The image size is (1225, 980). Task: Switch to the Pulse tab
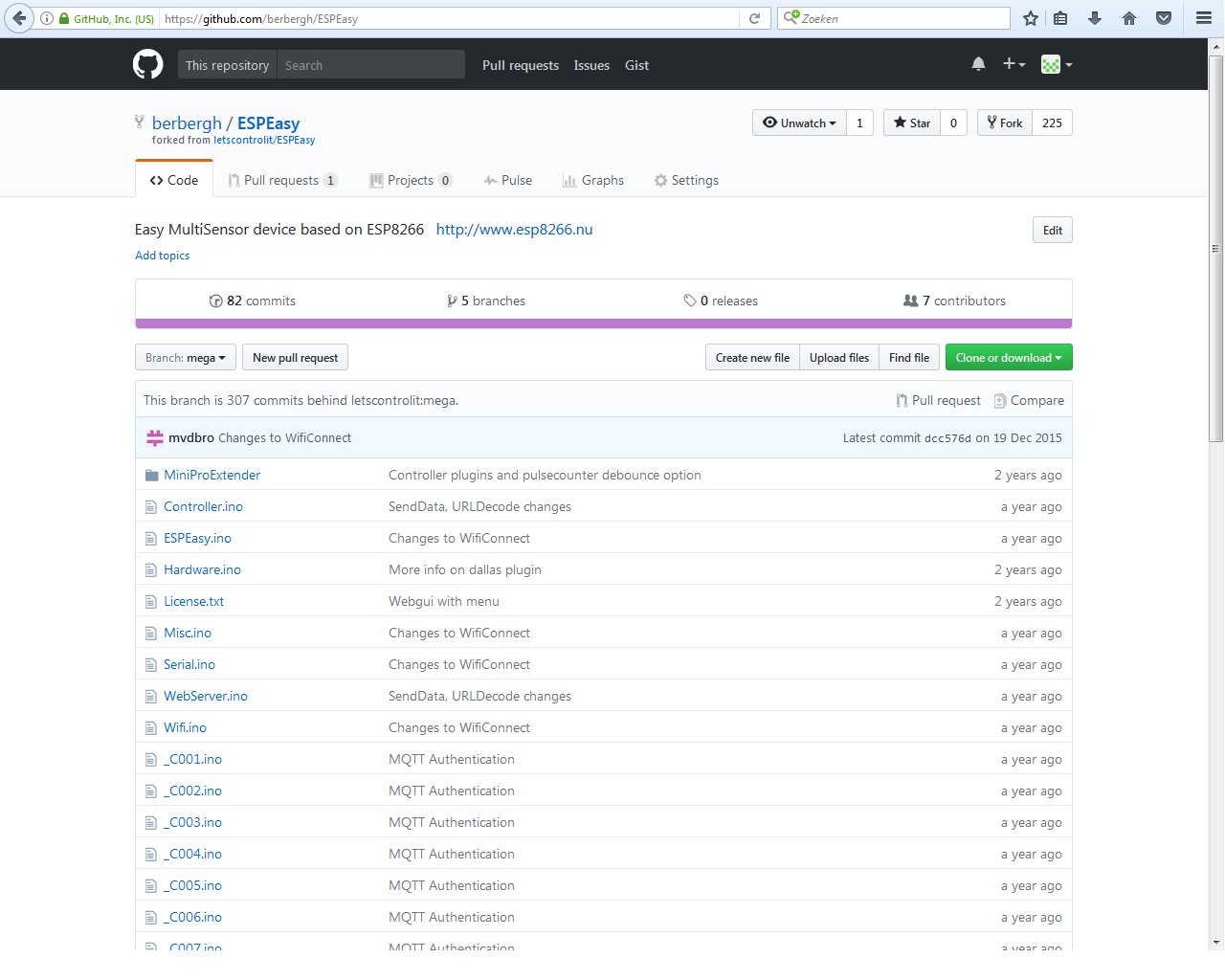pyautogui.click(x=508, y=180)
